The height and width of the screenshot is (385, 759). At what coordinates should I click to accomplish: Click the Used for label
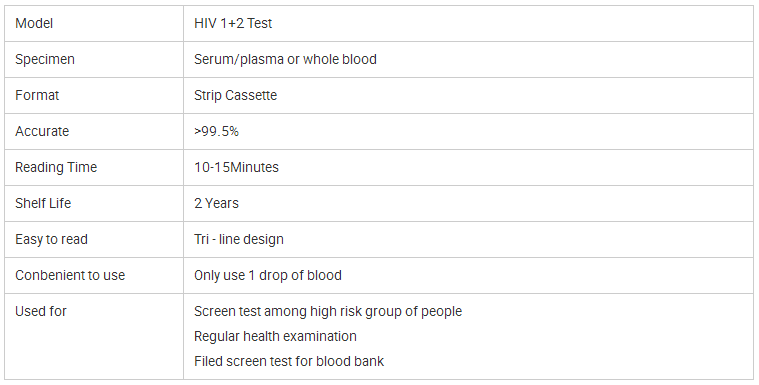41,311
